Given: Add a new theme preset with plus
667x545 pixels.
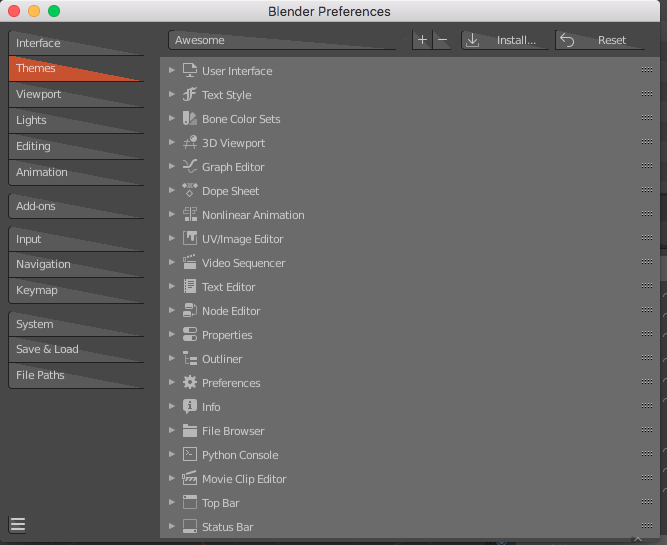Looking at the screenshot, I should coord(422,40).
